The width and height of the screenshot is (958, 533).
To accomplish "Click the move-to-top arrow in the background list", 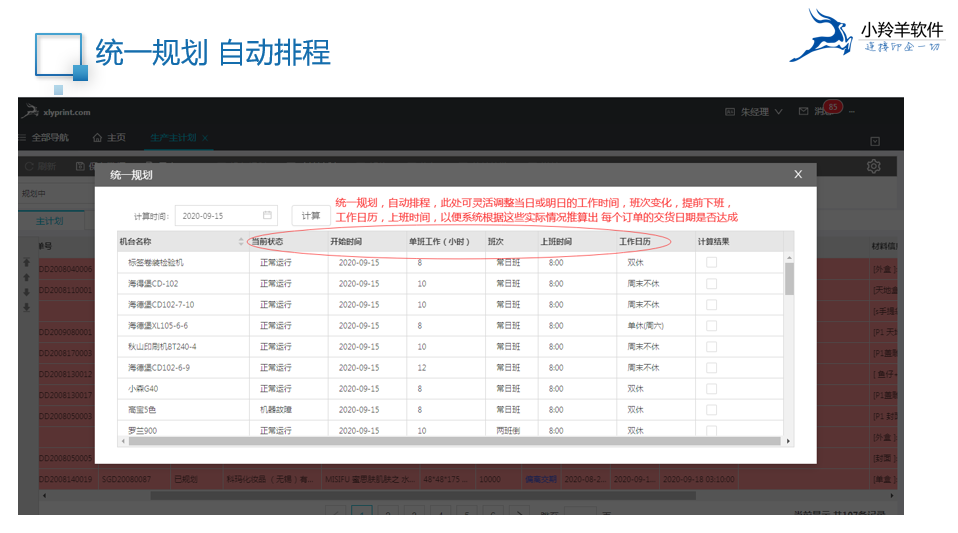I will [26, 262].
